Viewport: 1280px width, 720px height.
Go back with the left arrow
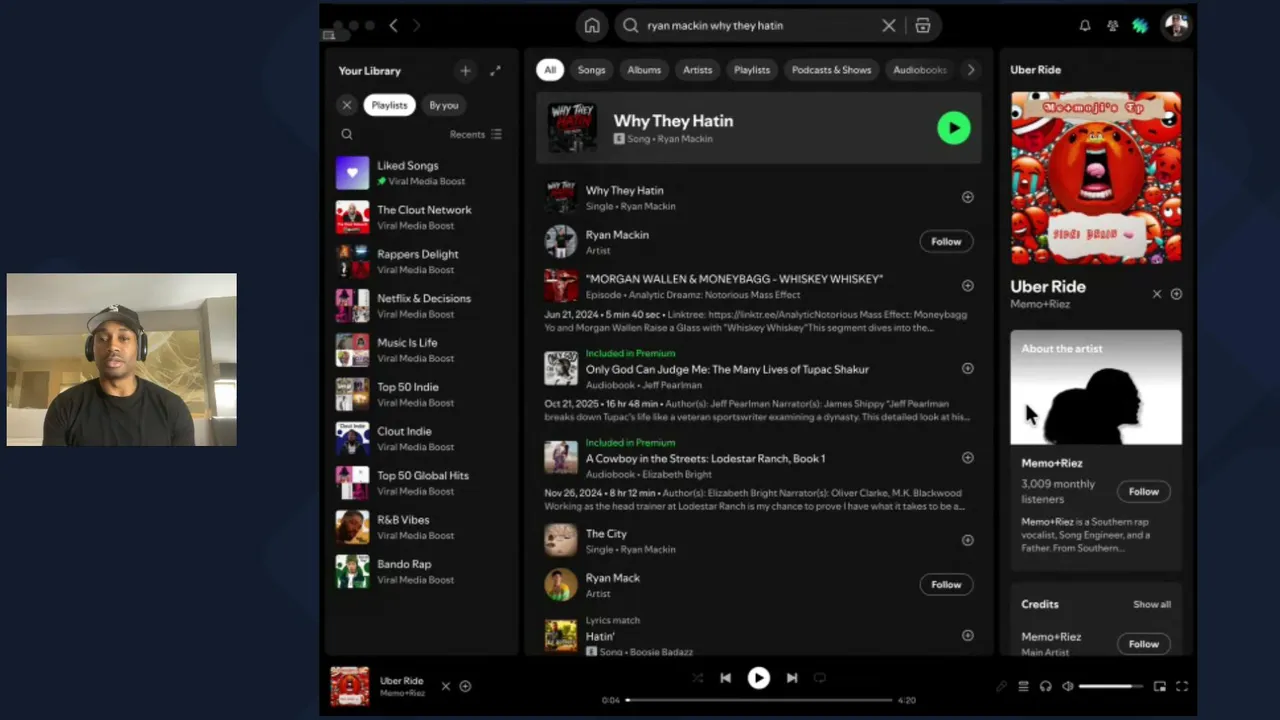(393, 26)
